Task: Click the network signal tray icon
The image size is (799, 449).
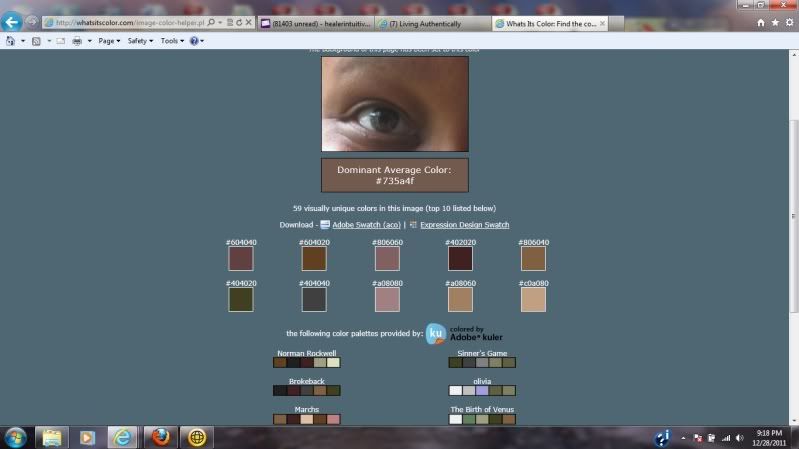Action: 726,438
